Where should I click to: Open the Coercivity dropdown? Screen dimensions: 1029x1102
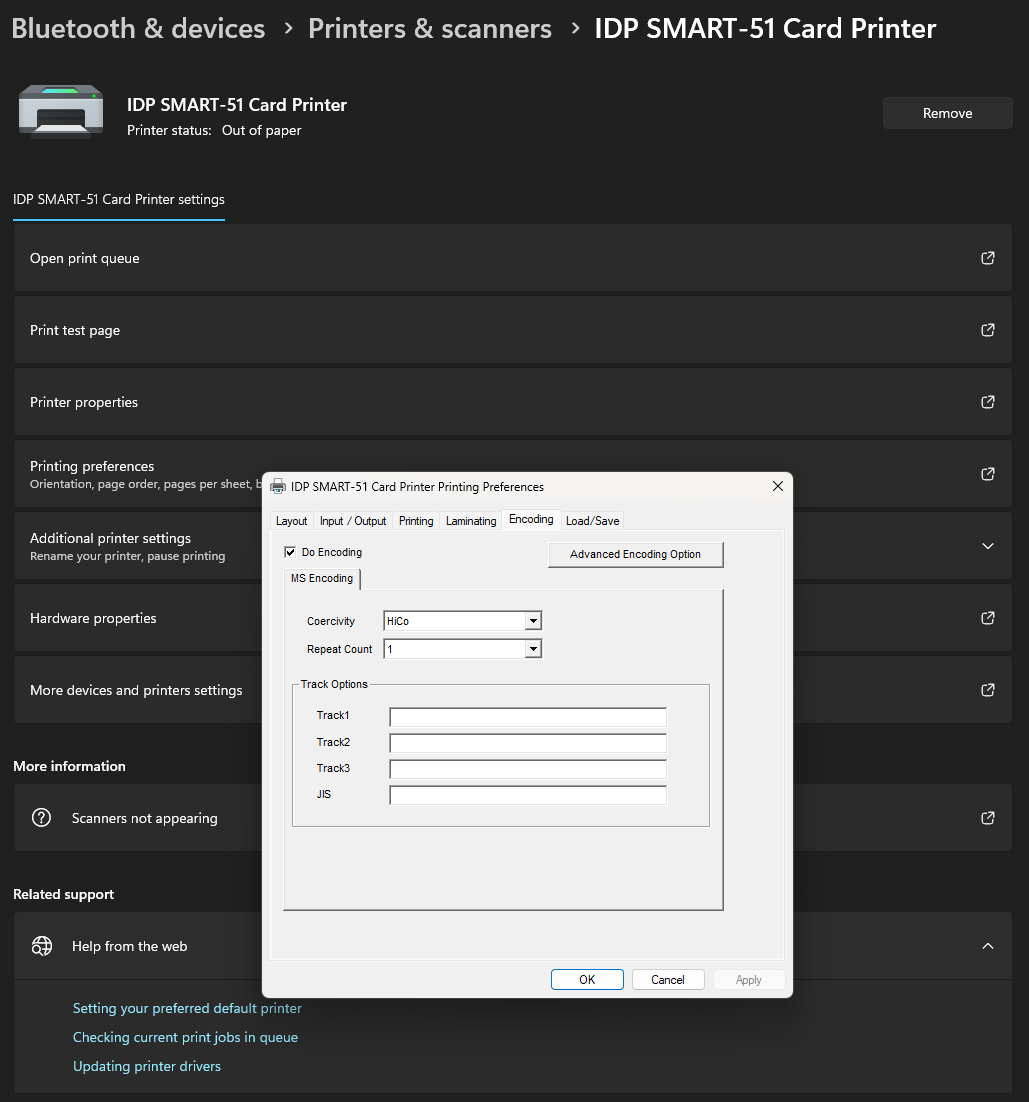[533, 621]
